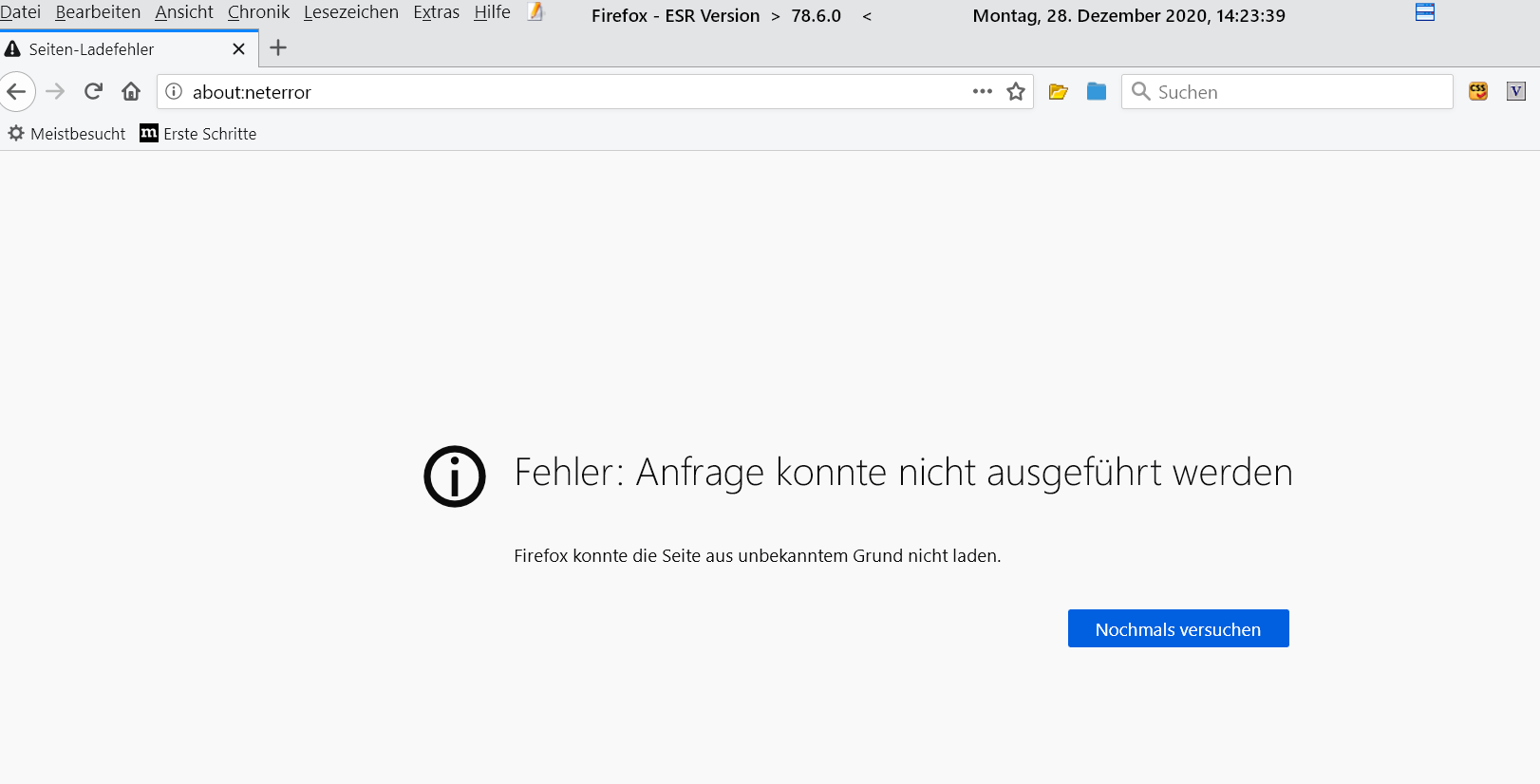Open the Extras menu
The image size is (1540, 784).
pyautogui.click(x=436, y=12)
